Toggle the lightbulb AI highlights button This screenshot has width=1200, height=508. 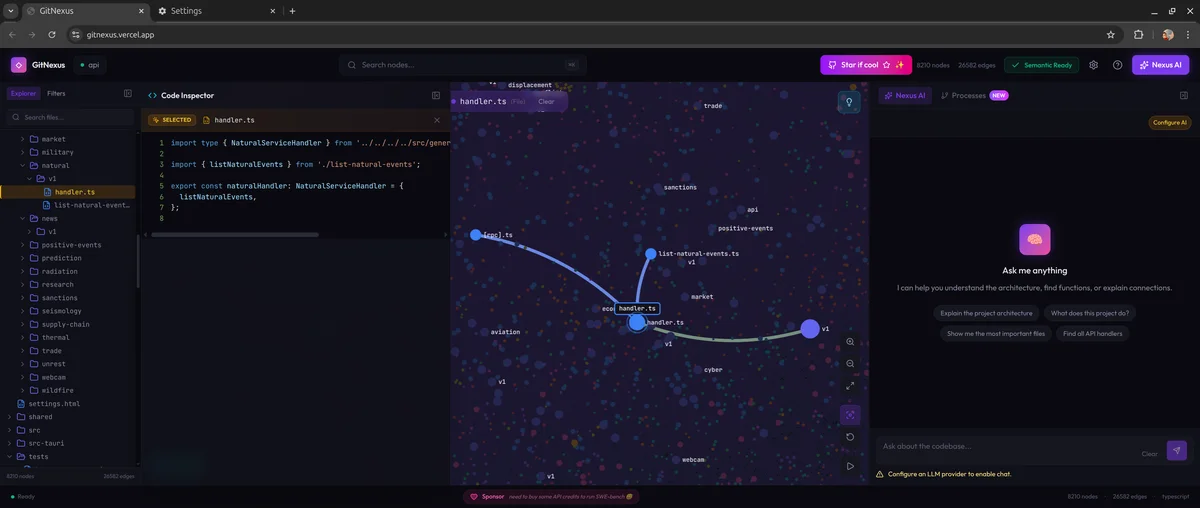tap(849, 102)
